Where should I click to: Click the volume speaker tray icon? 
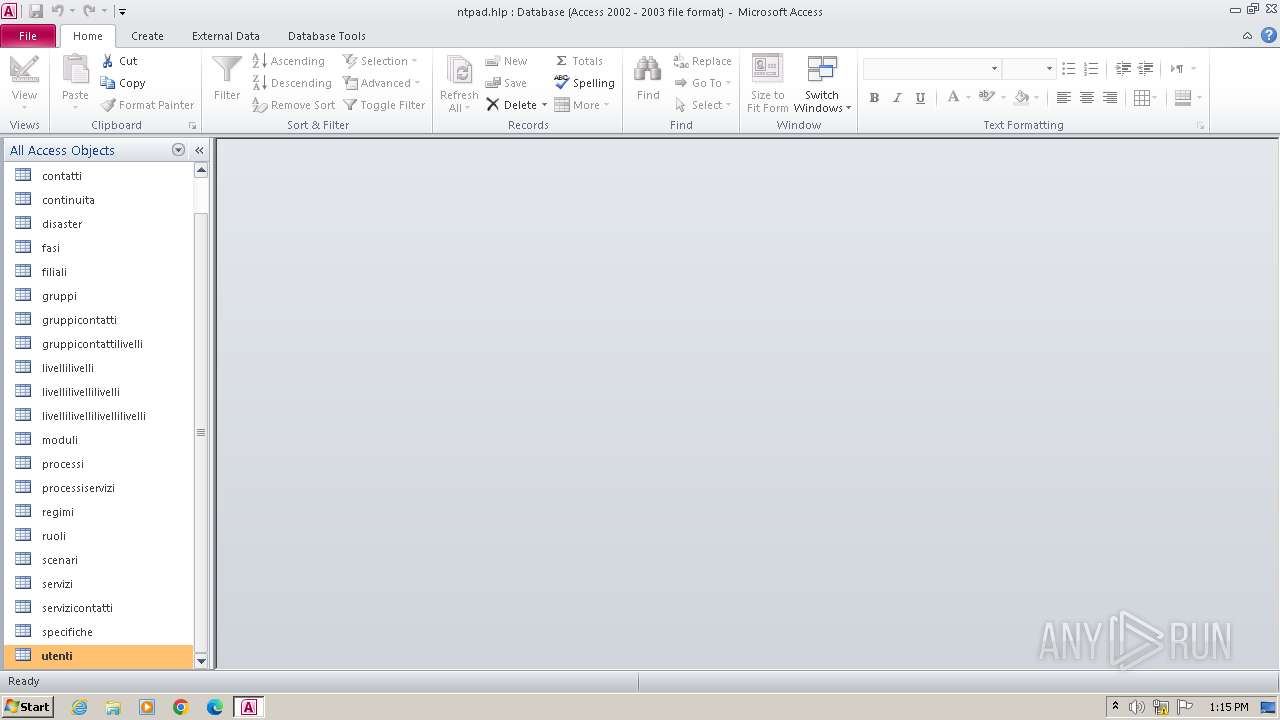(1137, 707)
